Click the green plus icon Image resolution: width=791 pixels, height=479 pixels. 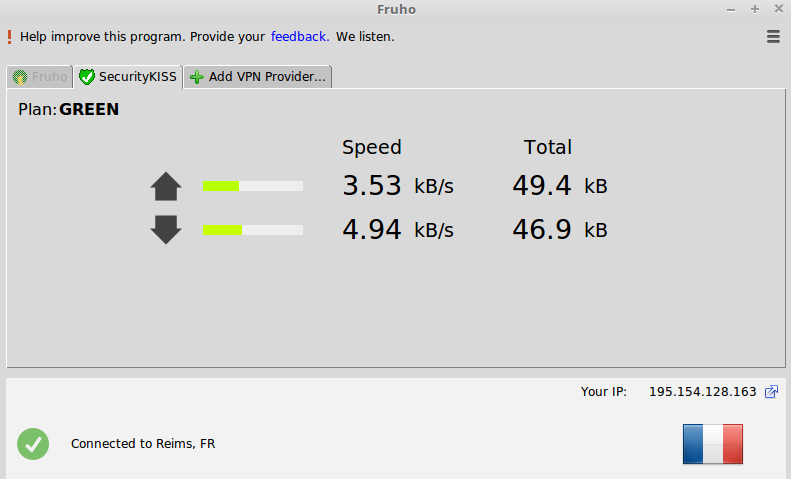(197, 77)
